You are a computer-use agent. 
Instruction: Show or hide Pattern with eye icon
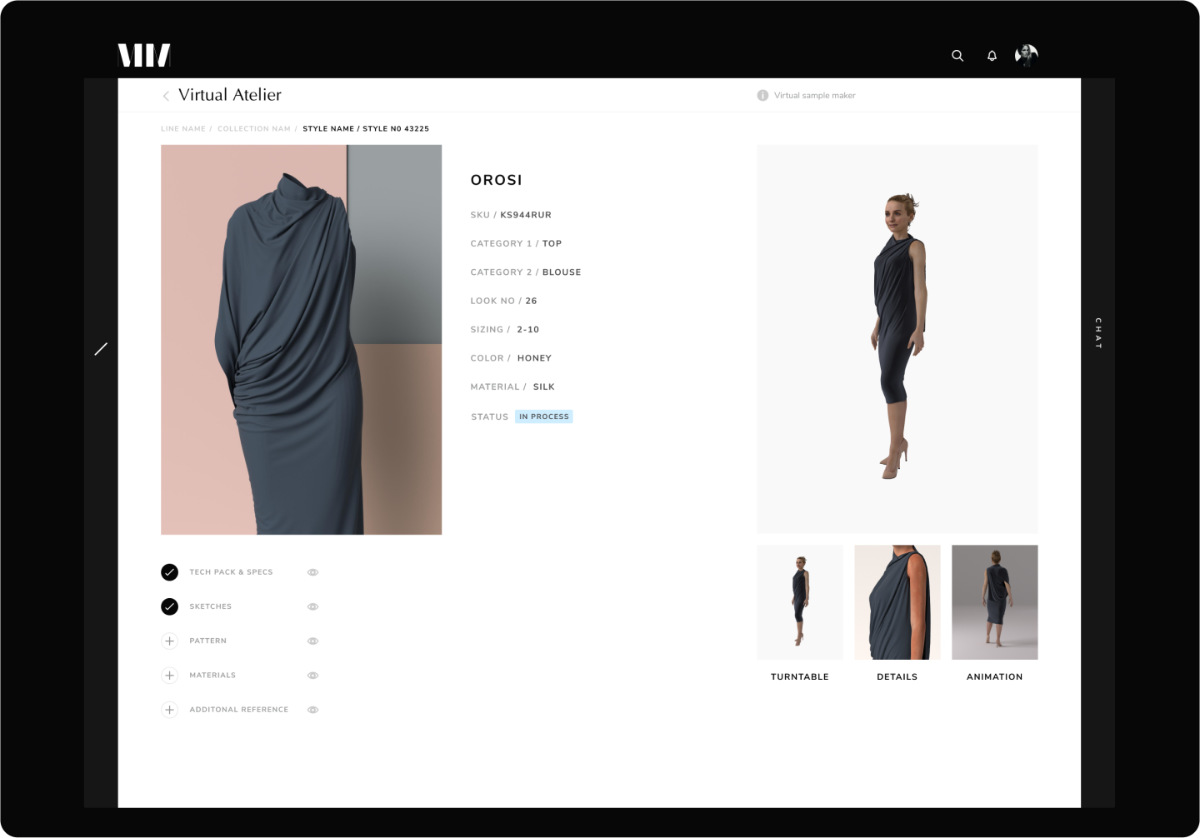coord(313,641)
